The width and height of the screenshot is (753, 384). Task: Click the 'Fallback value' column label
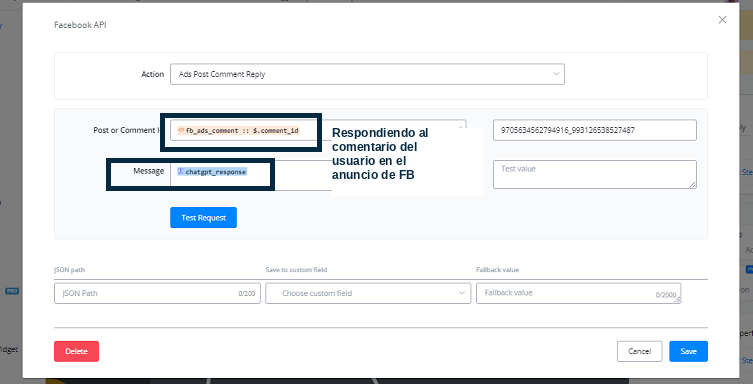point(498,270)
